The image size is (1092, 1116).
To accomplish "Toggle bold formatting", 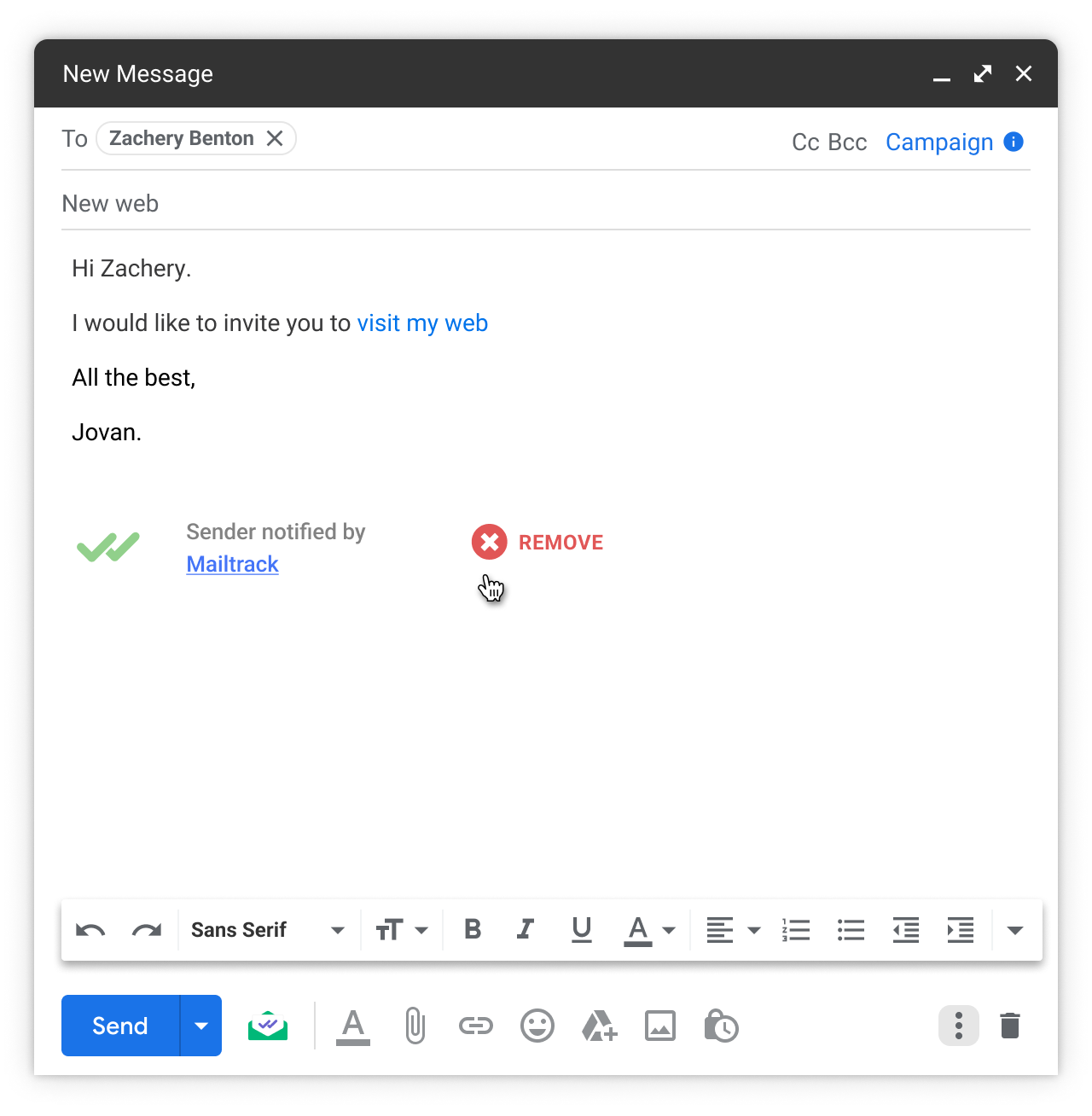I will 473,929.
